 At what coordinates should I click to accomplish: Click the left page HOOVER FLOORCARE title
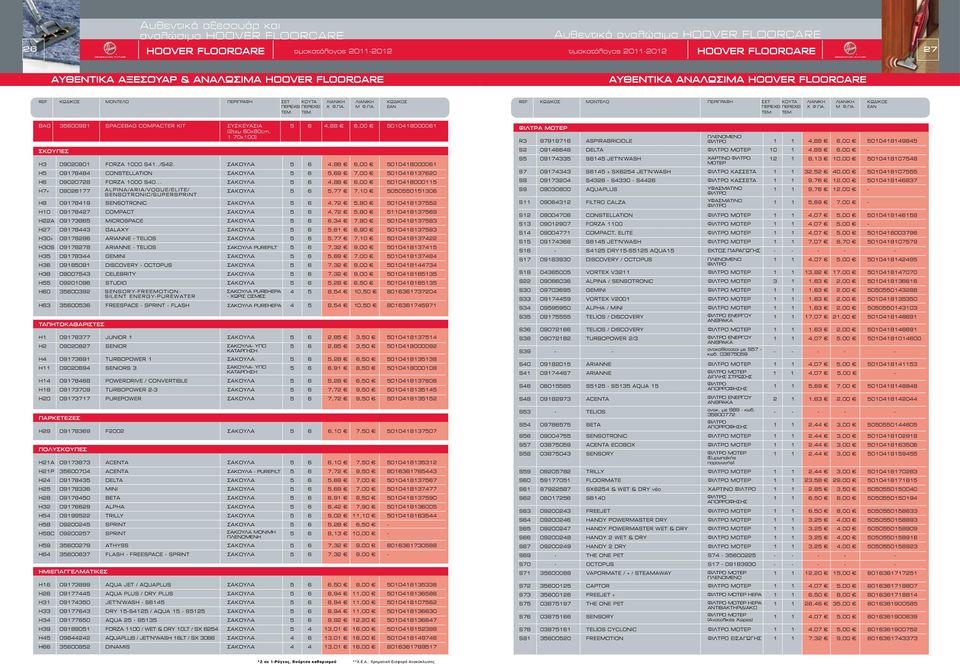click(206, 51)
